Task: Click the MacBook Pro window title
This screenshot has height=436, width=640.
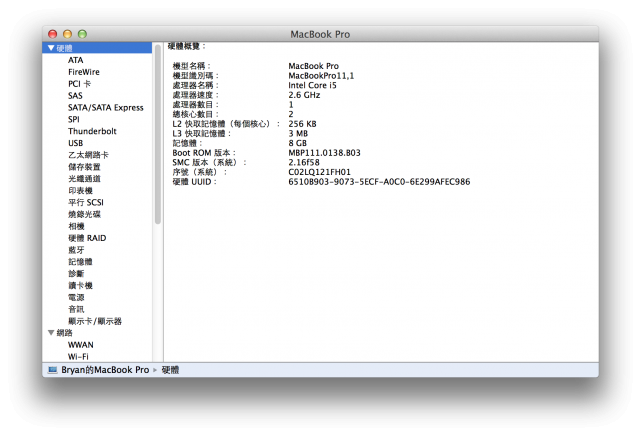Action: 320,34
